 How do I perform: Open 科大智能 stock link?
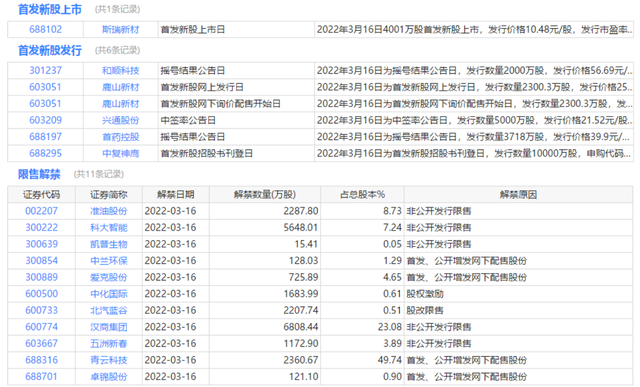pyautogui.click(x=109, y=228)
